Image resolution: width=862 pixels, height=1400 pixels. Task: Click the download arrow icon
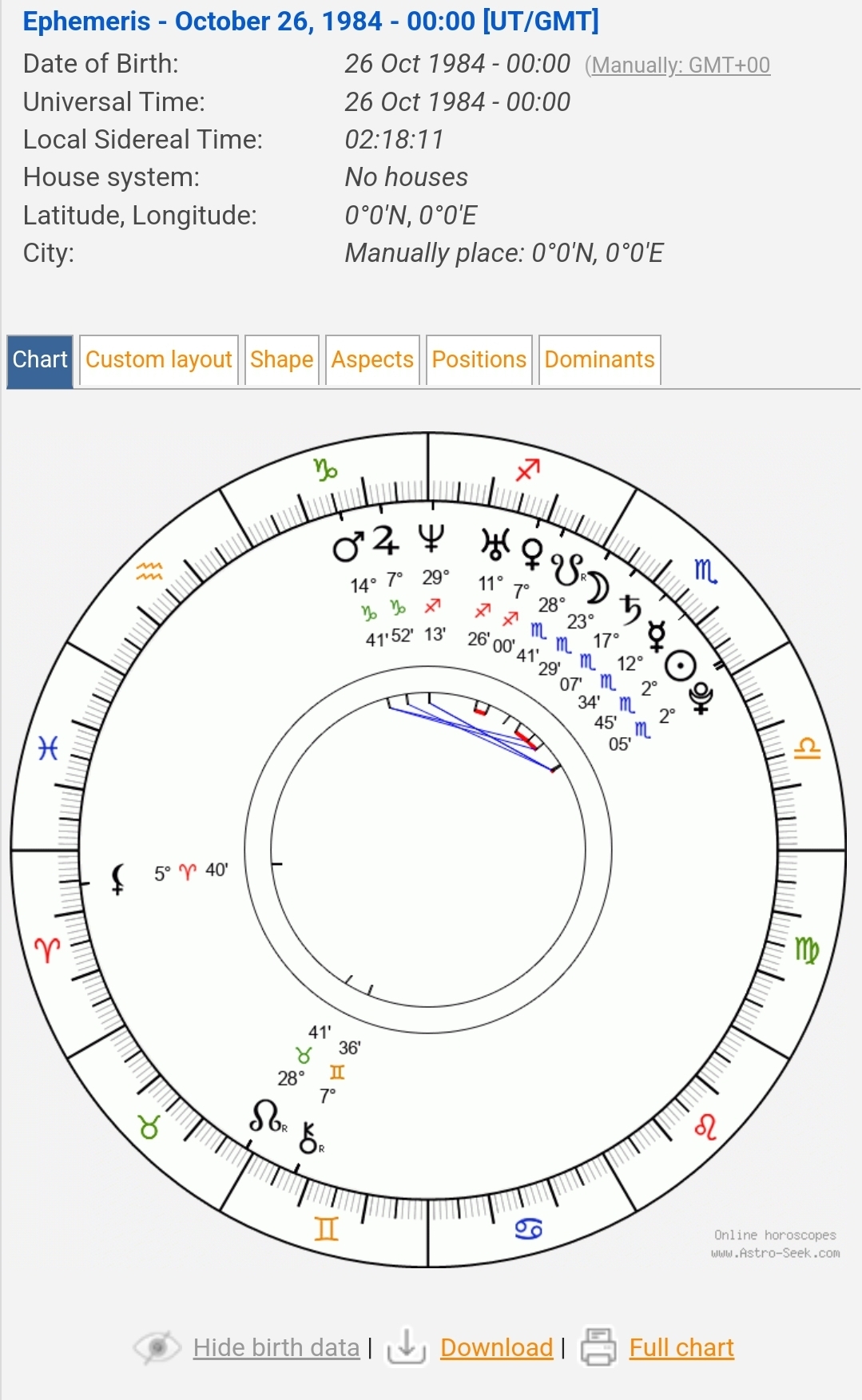406,1347
